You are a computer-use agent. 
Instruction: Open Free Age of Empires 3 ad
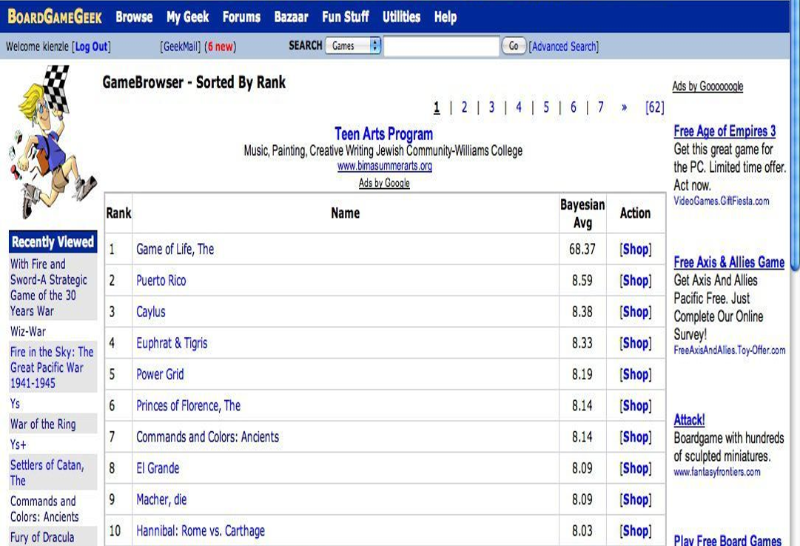tap(724, 131)
